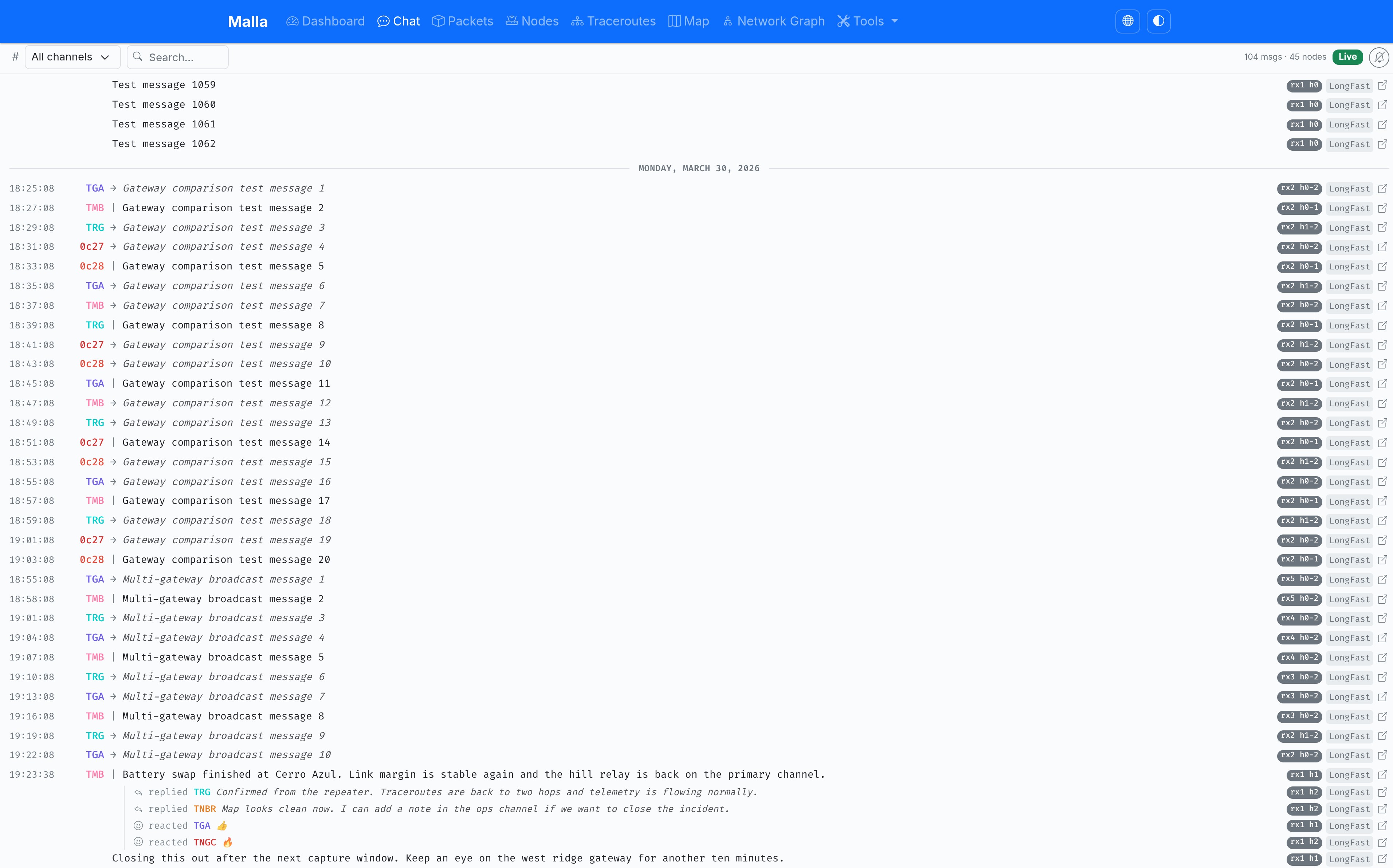Click TNBR sender in the reply row
The width and height of the screenshot is (1393, 868).
205,809
